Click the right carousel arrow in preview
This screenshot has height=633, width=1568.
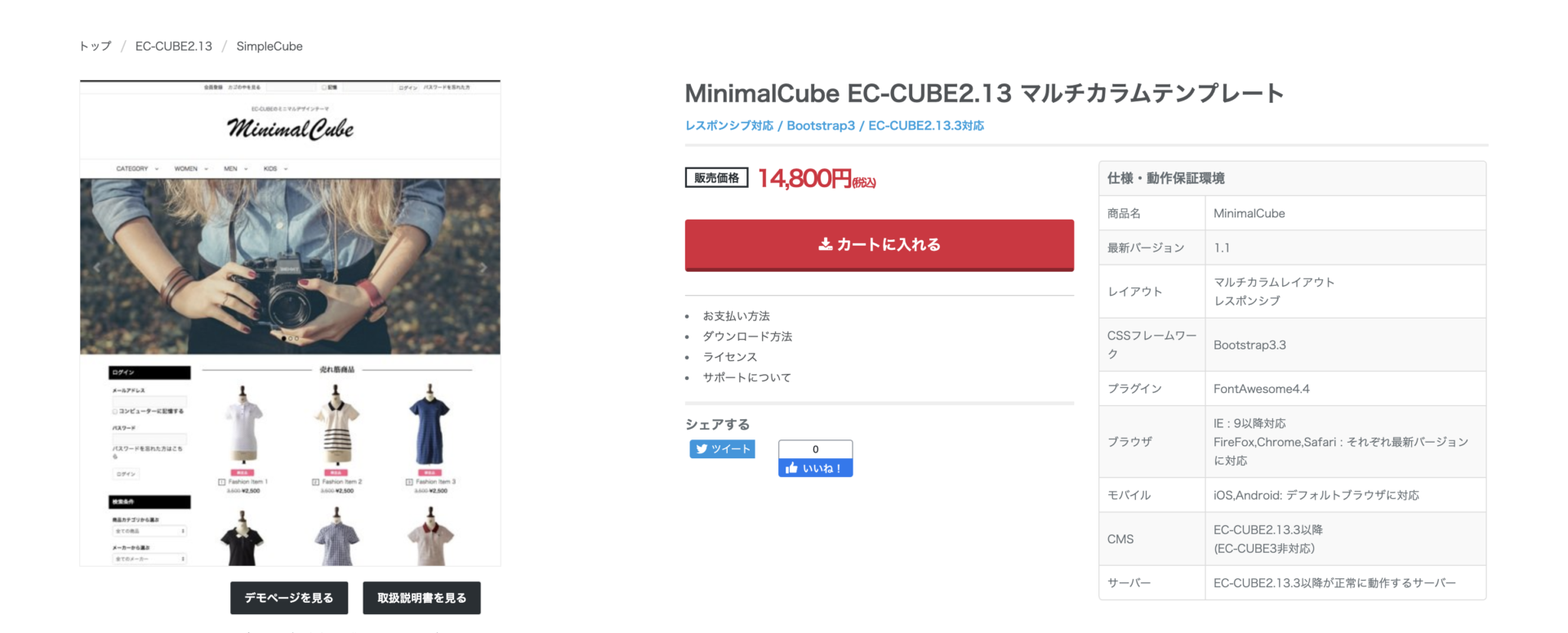pyautogui.click(x=483, y=267)
